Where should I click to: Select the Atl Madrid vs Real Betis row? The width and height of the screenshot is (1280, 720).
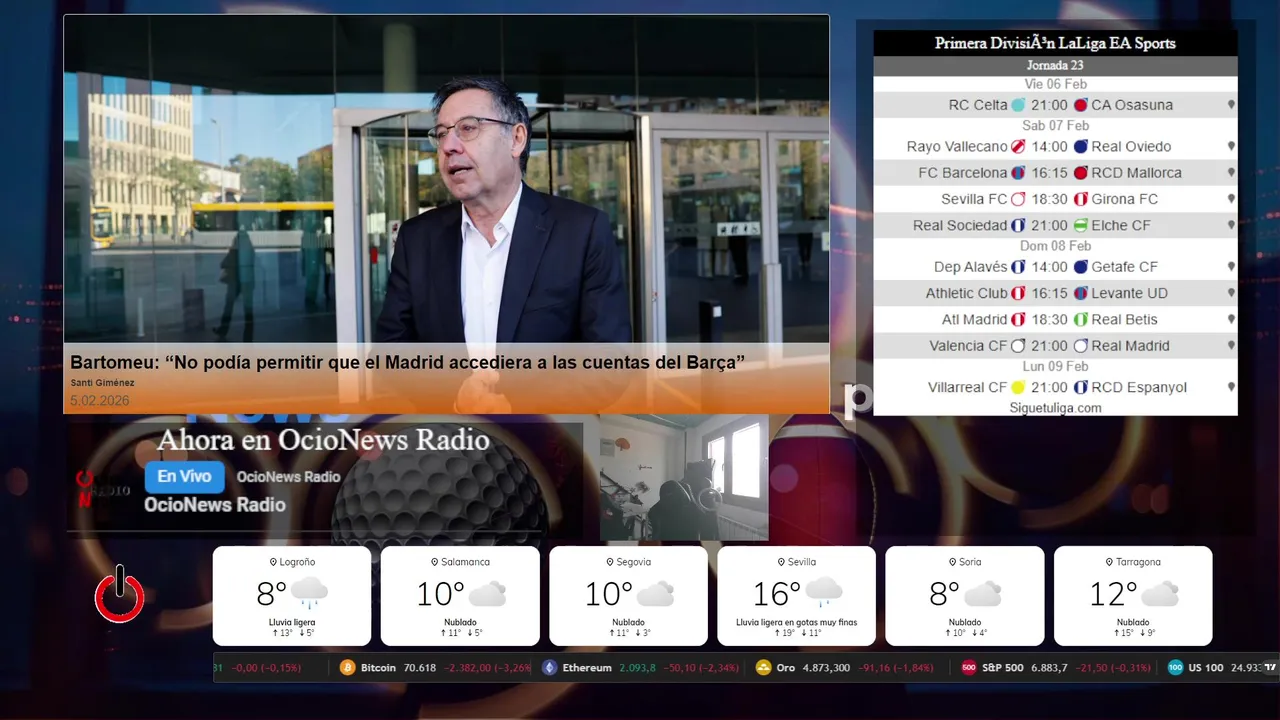(1055, 319)
